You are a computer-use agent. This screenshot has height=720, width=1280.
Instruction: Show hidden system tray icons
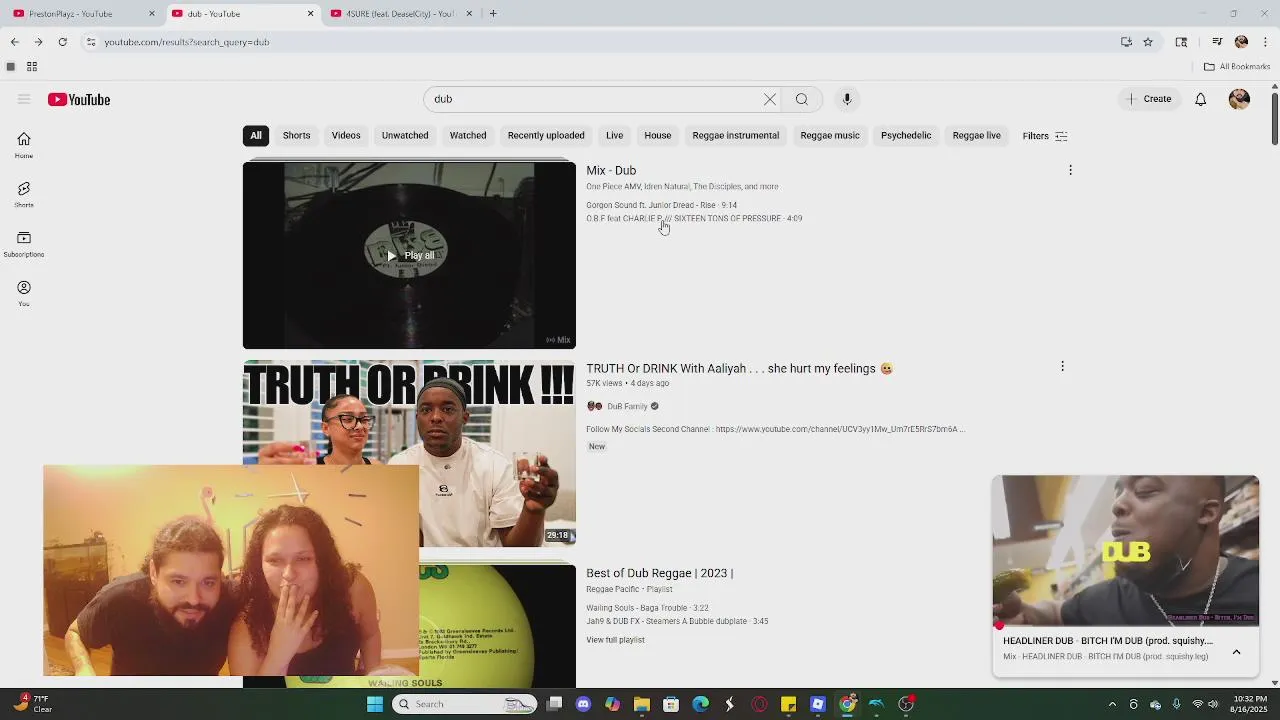[x=1111, y=704]
